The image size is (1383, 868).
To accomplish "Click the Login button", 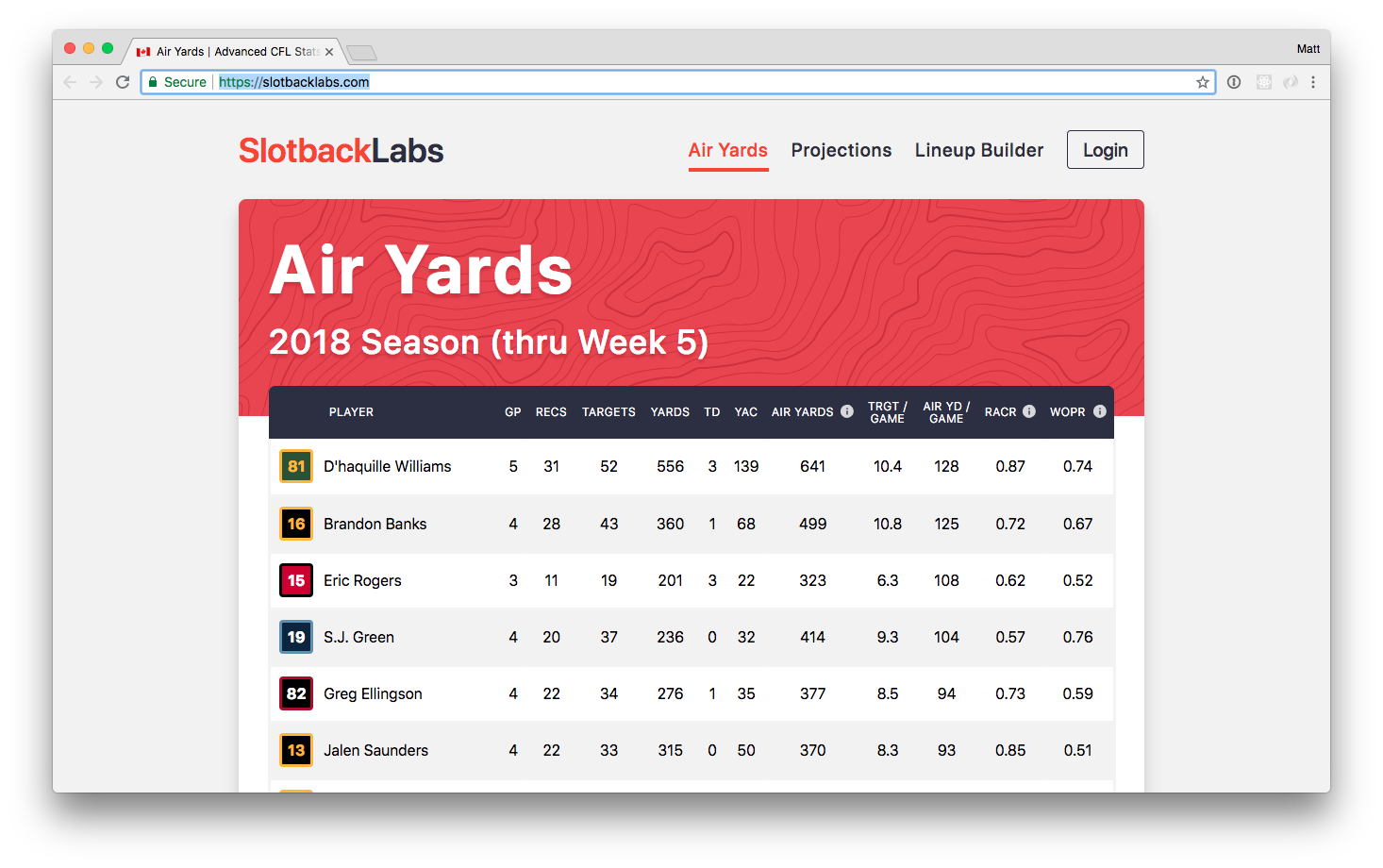I will pyautogui.click(x=1106, y=150).
